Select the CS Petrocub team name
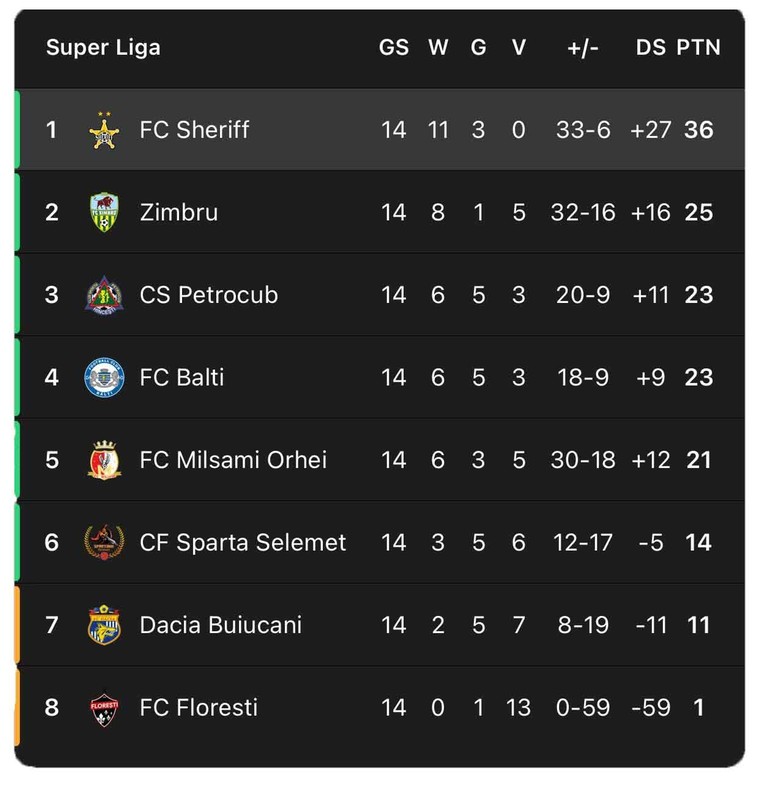This screenshot has height=785, width=760. tap(209, 295)
